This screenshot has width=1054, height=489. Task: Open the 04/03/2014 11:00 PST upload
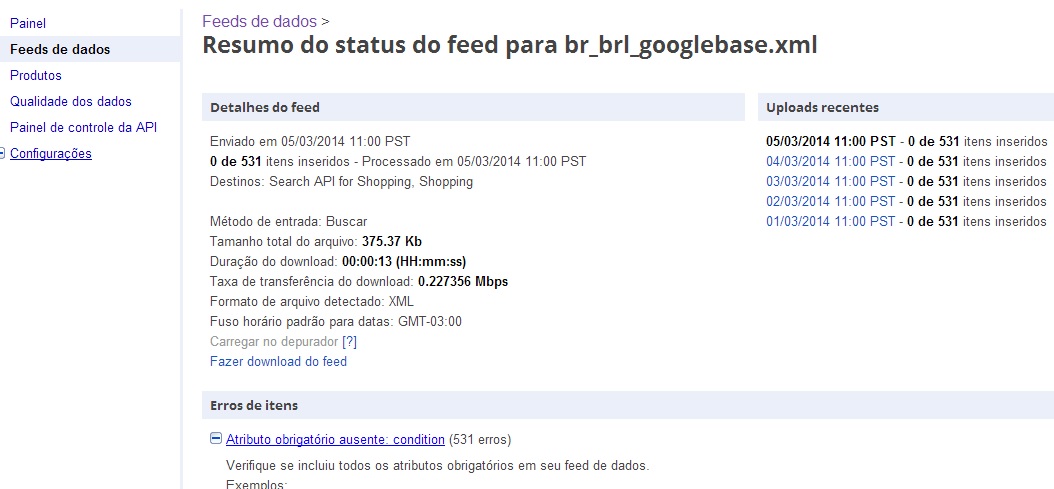click(830, 161)
